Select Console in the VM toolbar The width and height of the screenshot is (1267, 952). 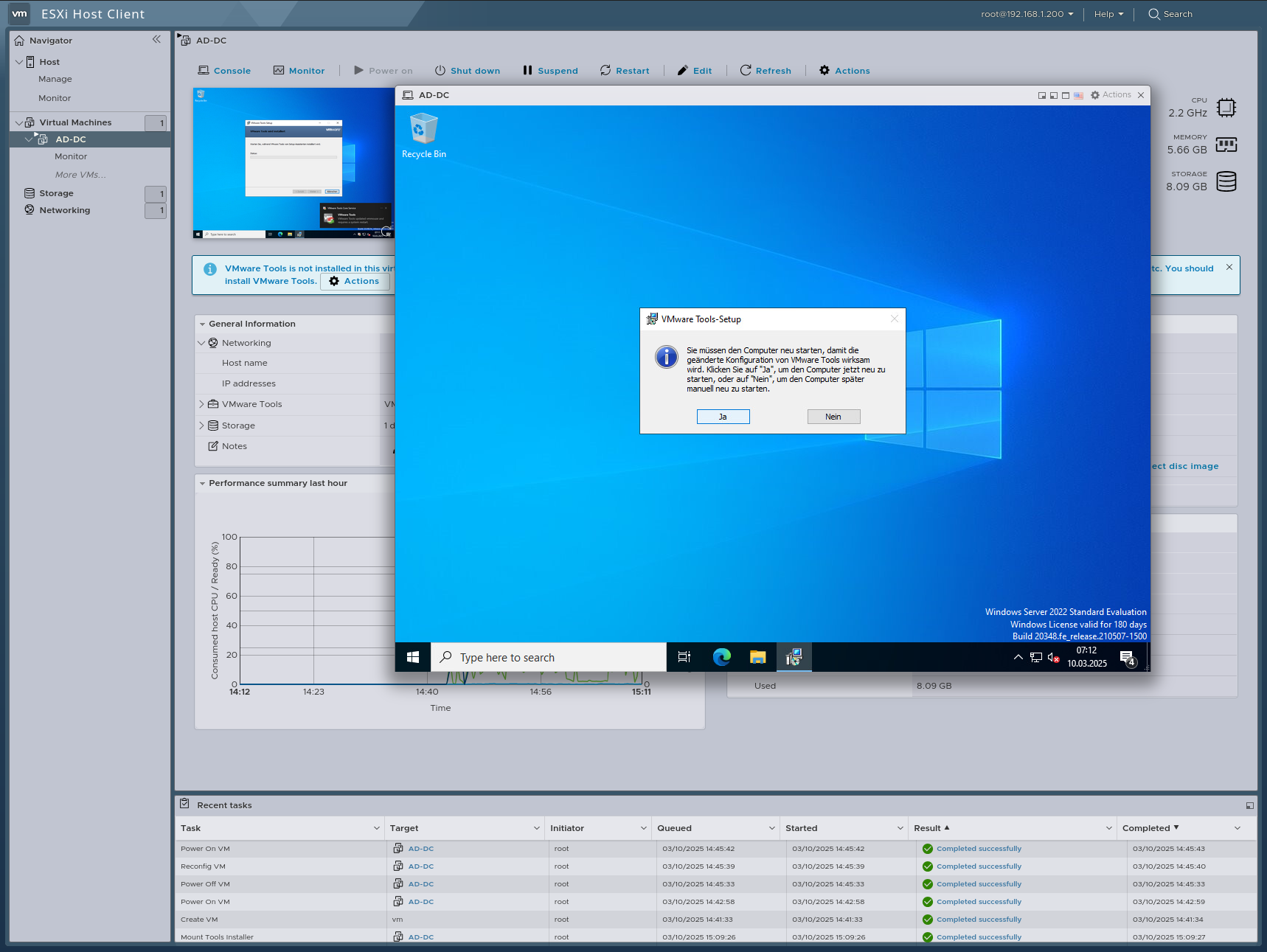[x=224, y=70]
